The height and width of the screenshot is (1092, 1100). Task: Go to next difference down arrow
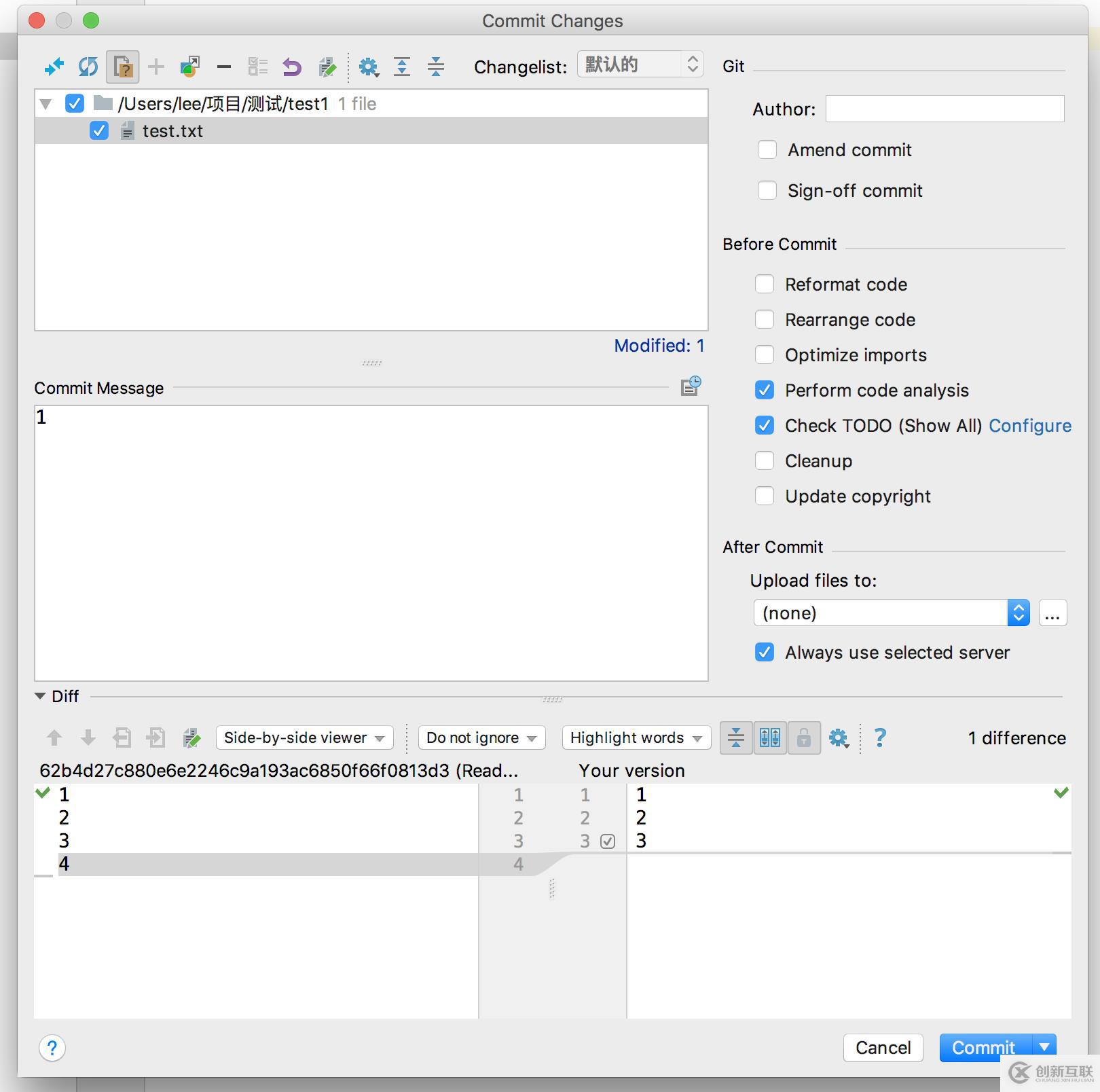click(88, 738)
